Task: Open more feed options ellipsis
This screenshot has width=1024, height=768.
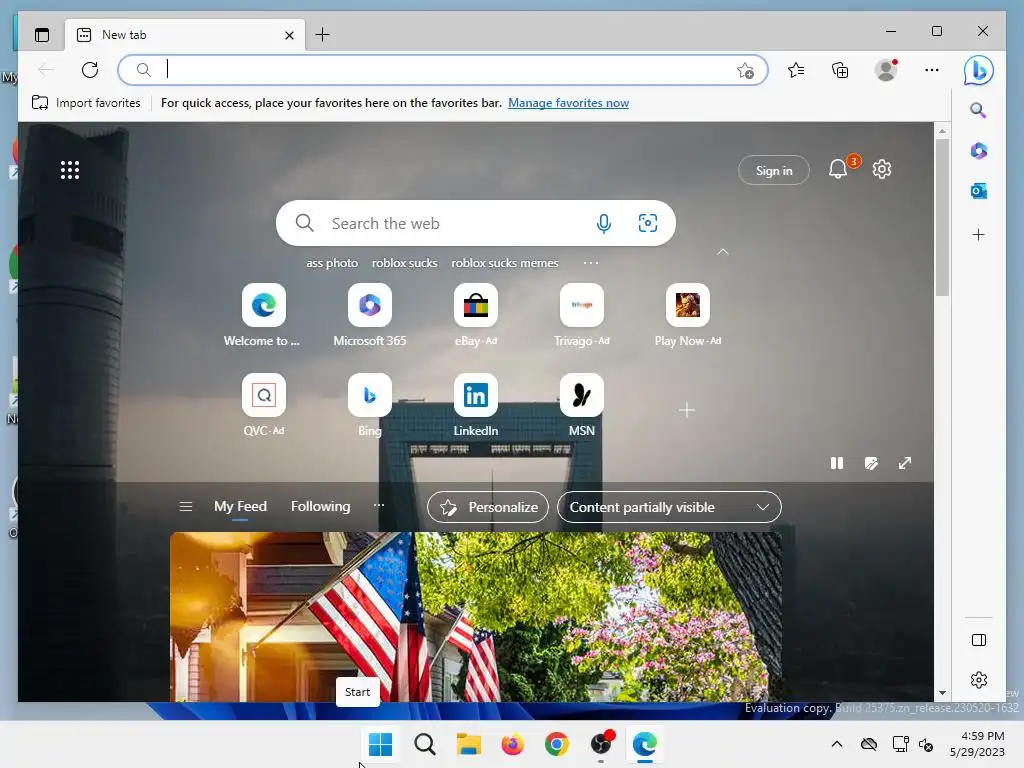Action: pyautogui.click(x=379, y=505)
